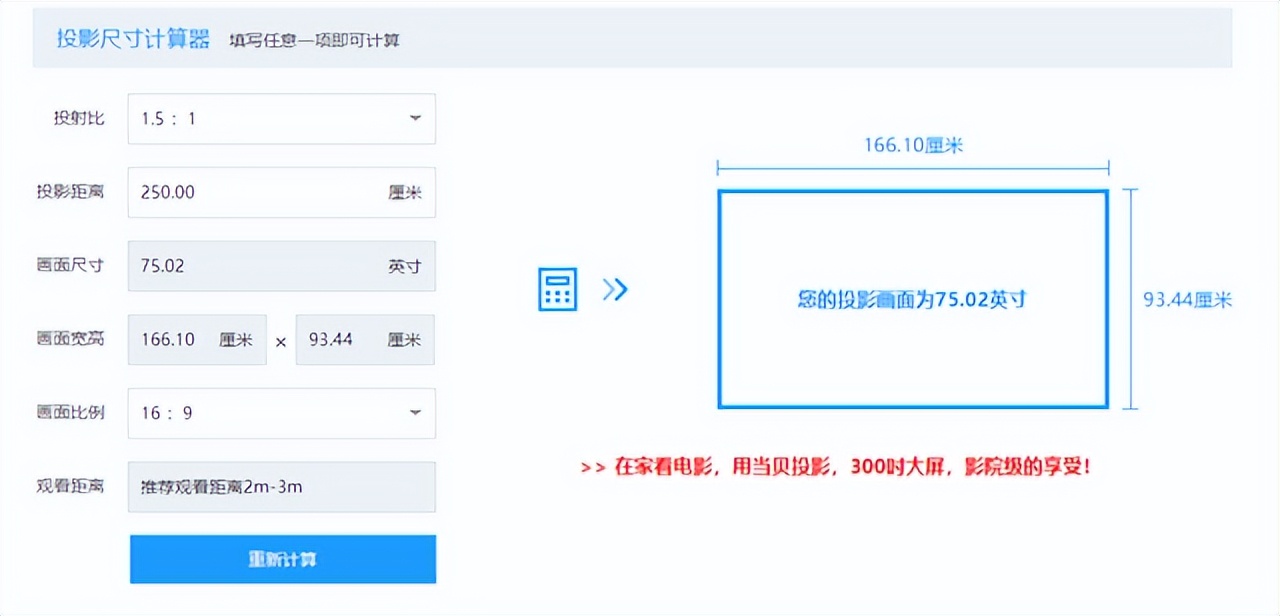Screen dimensions: 1280x616
Task: Click the 英寸 unit in 画面尺寸 field
Action: point(404,267)
